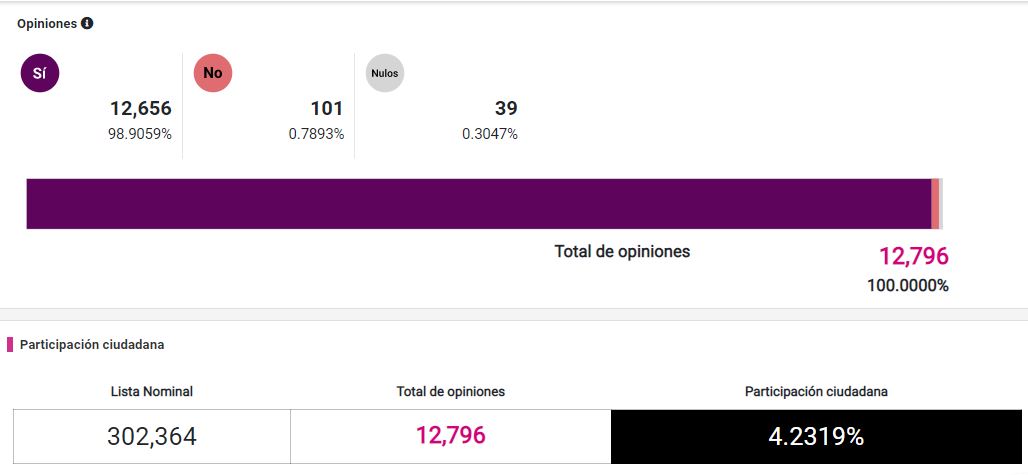The height and width of the screenshot is (475, 1028).
Task: Click the info icon beside Opiniones
Action: (x=87, y=23)
